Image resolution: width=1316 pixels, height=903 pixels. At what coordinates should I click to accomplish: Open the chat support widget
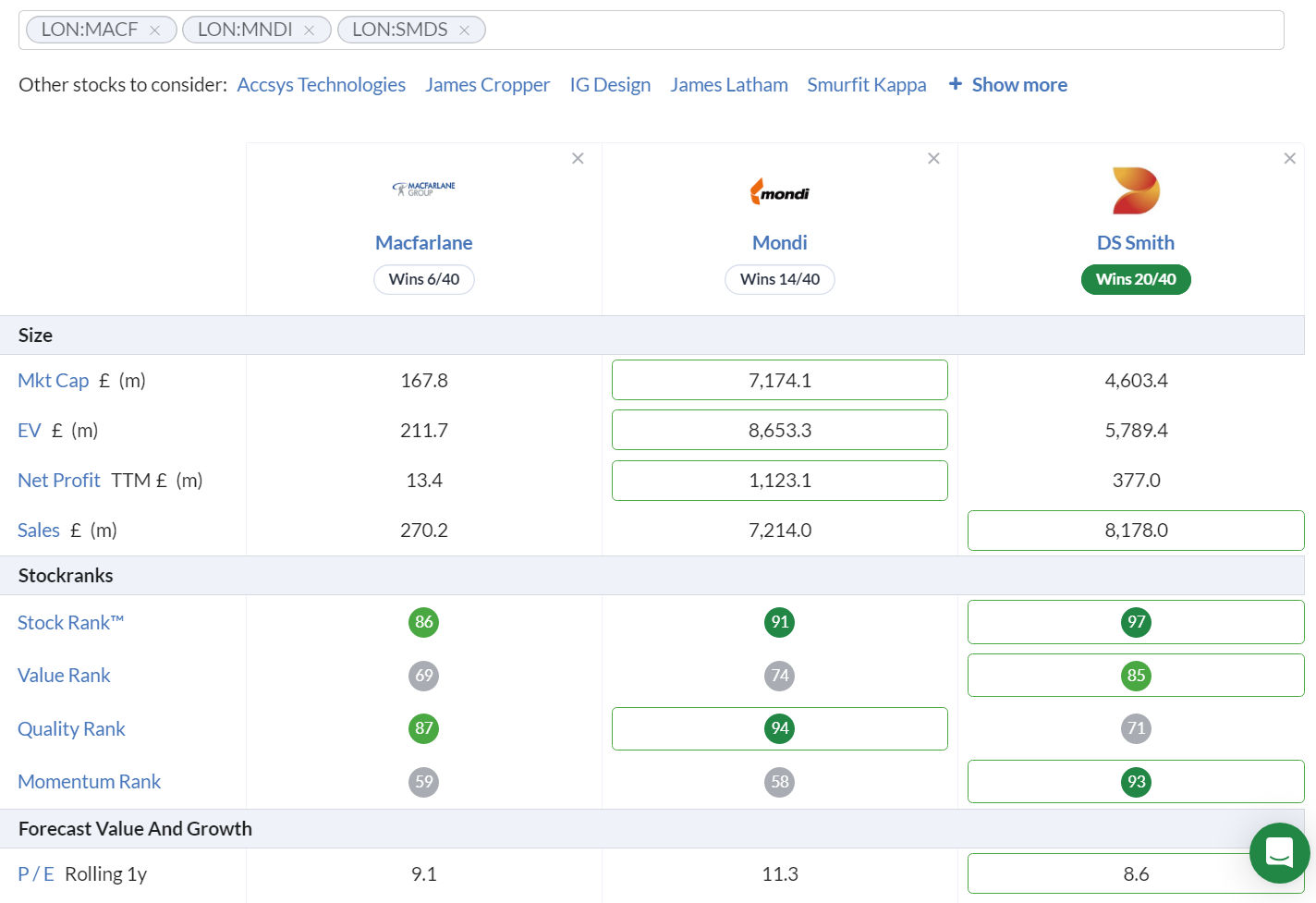pos(1279,852)
